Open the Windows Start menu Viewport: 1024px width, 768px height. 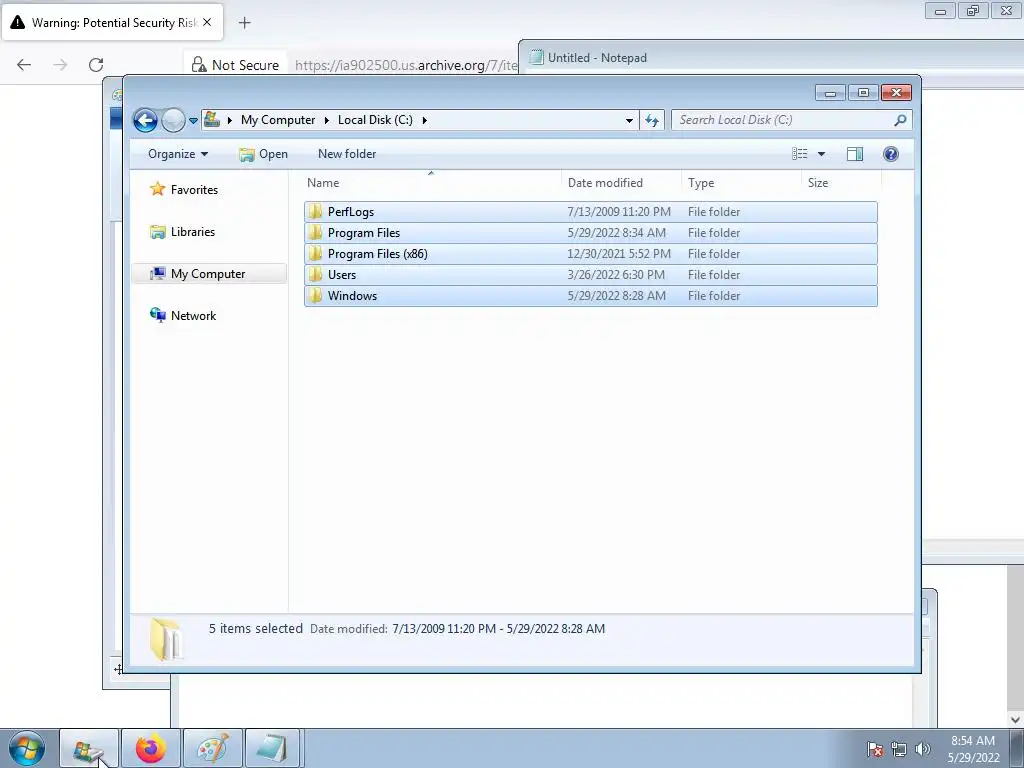27,748
